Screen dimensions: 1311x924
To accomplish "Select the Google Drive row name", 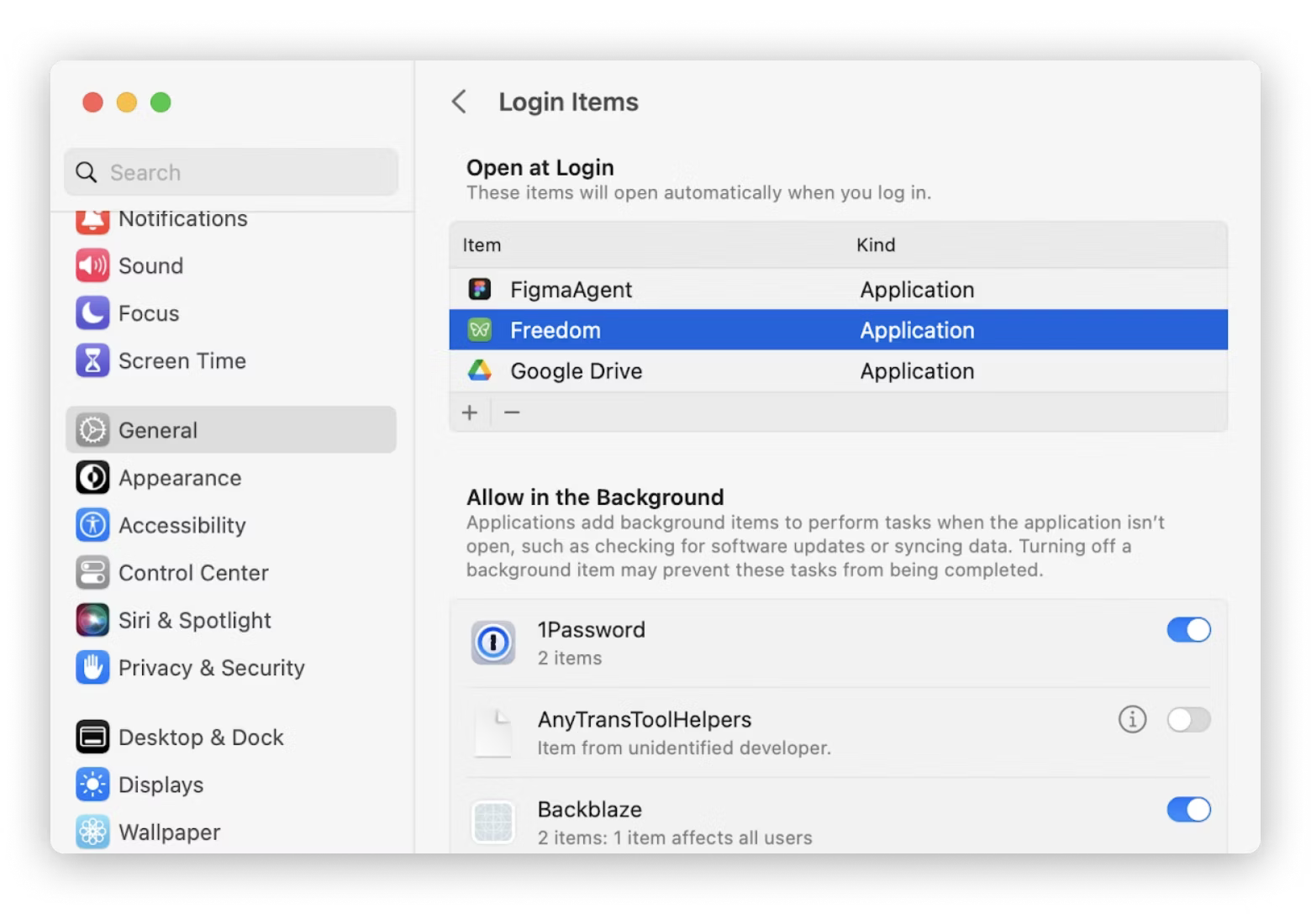I will pos(577,371).
